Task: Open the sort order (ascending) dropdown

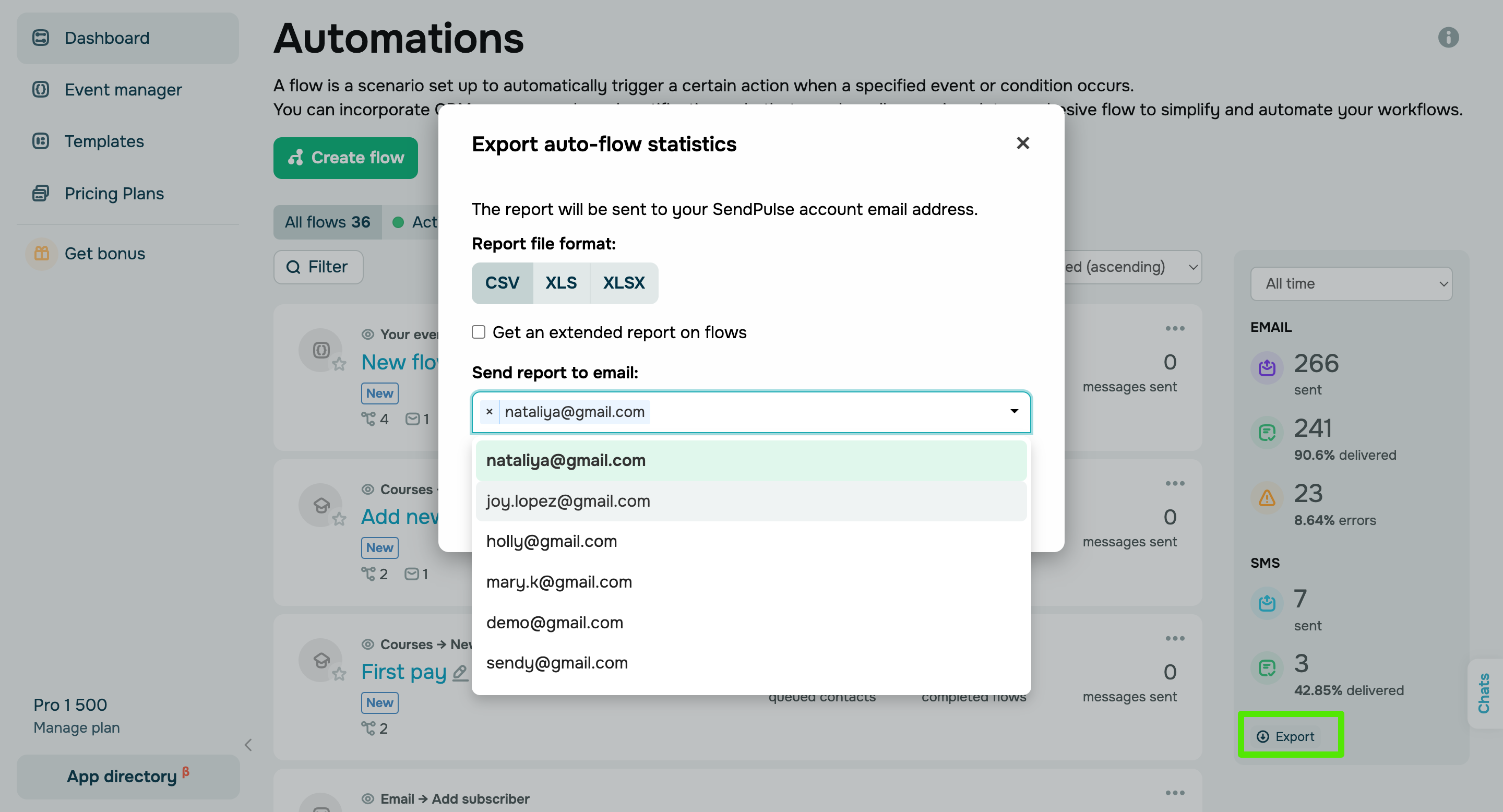Action: coord(1132,267)
